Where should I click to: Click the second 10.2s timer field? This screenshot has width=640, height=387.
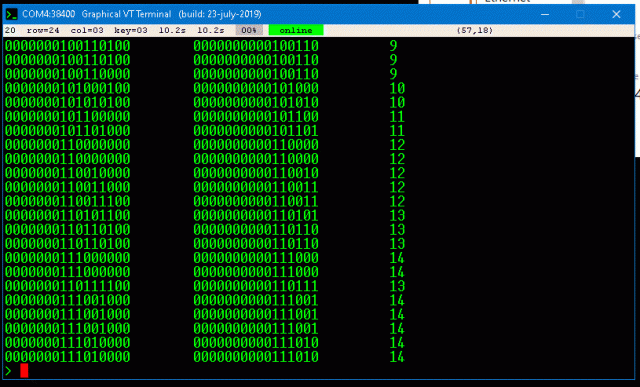211,30
